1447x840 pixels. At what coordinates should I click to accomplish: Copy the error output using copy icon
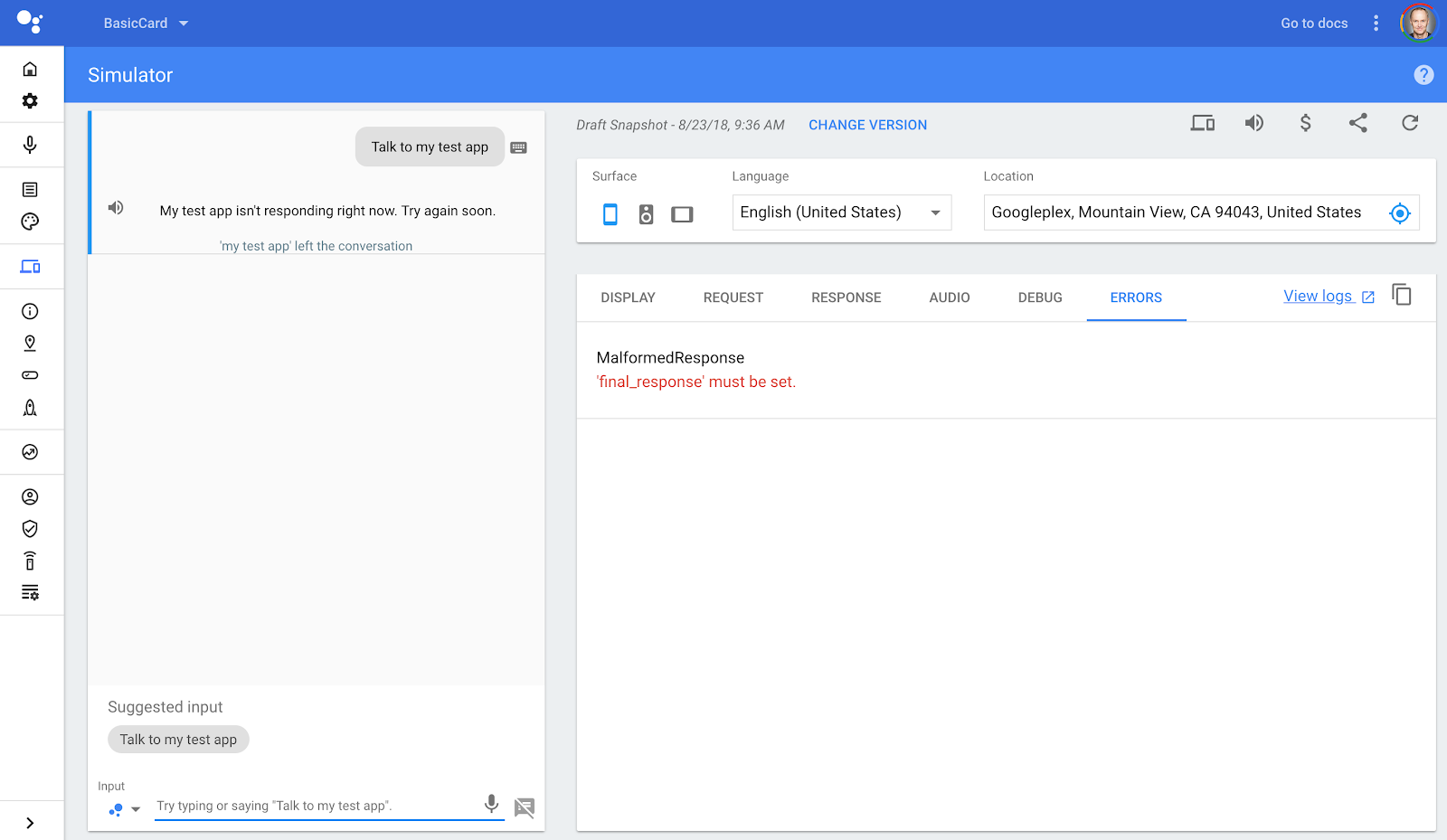(x=1402, y=295)
